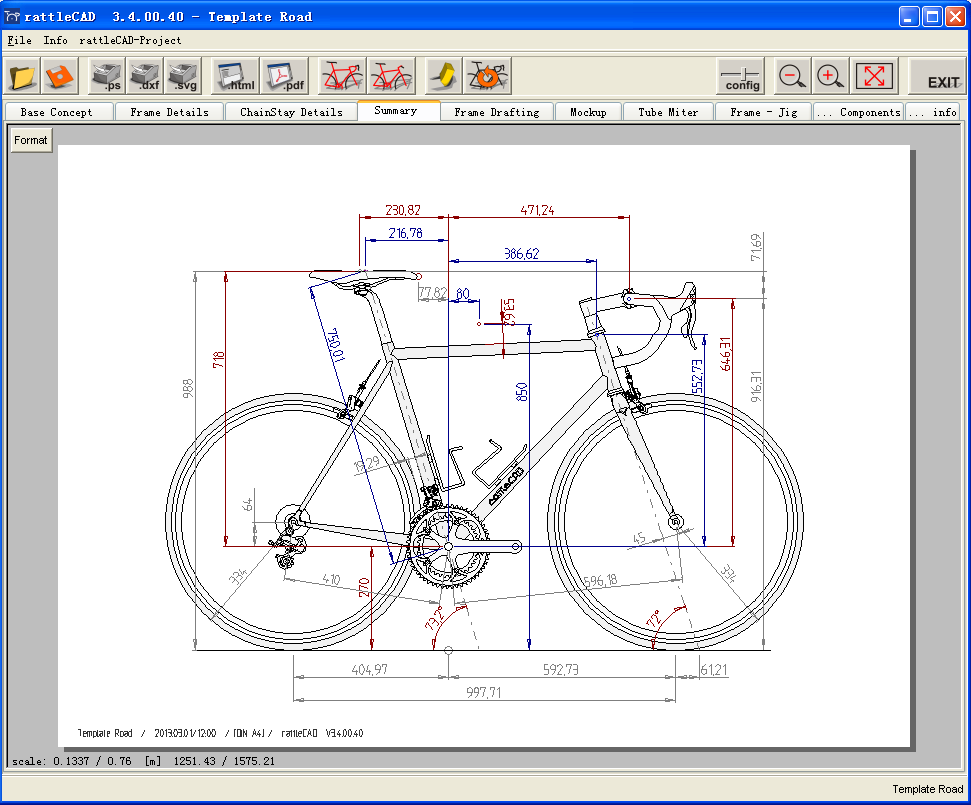Export drawing as .ps file
The image size is (971, 805).
(106, 76)
